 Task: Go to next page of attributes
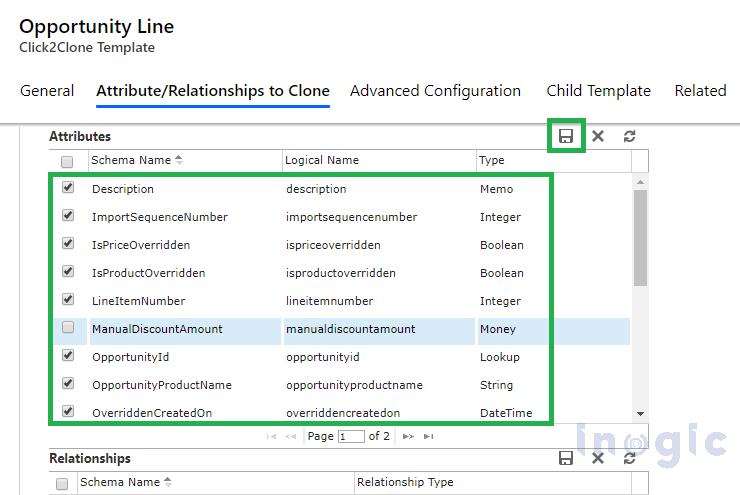click(410, 436)
